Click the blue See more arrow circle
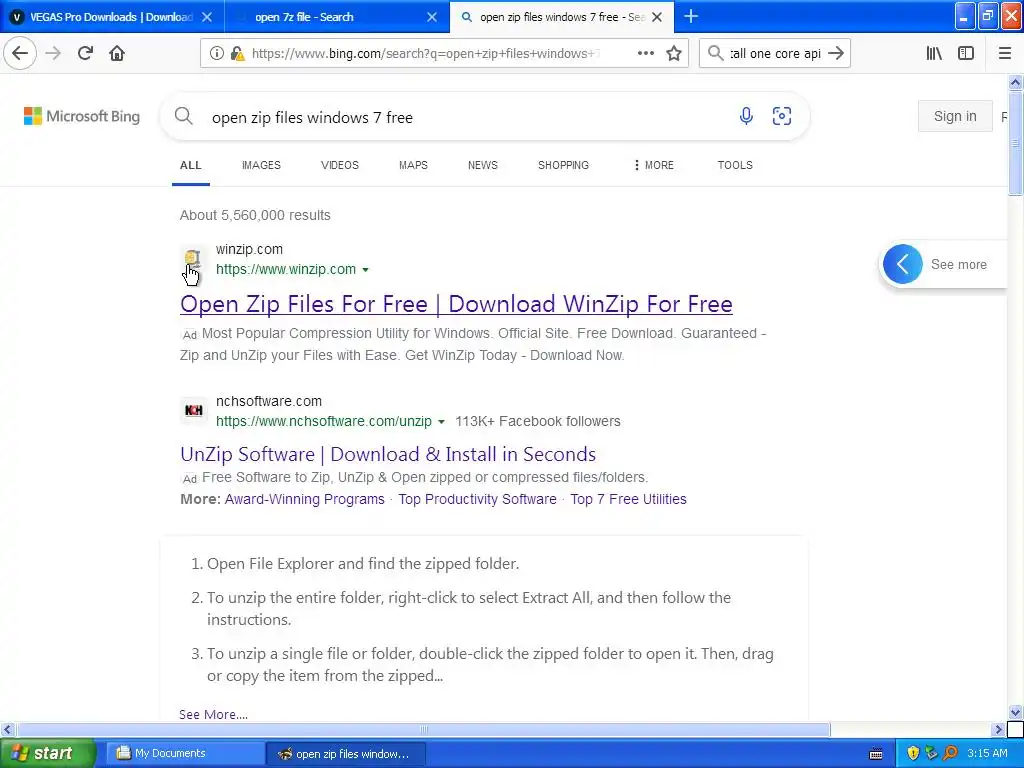The image size is (1024, 768). (x=903, y=264)
